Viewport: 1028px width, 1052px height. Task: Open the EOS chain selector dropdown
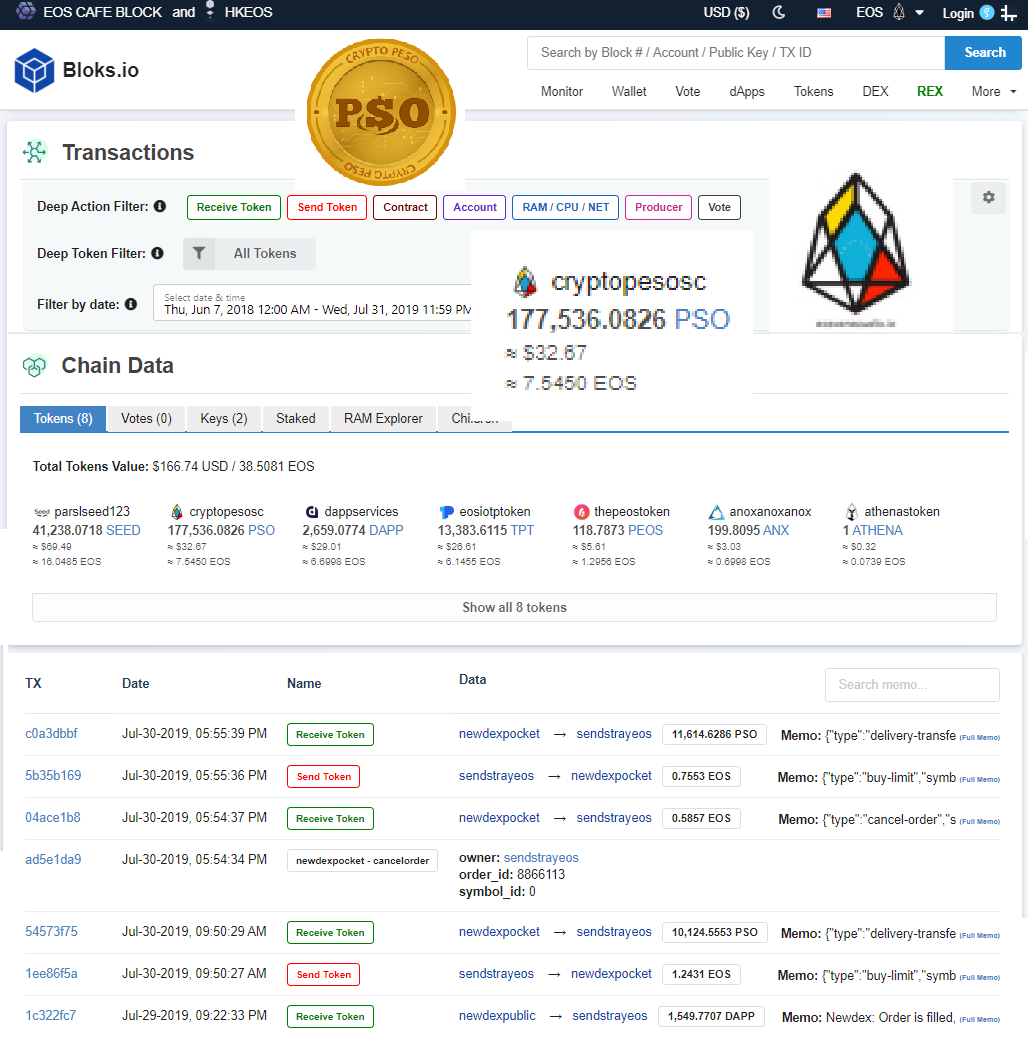[889, 13]
